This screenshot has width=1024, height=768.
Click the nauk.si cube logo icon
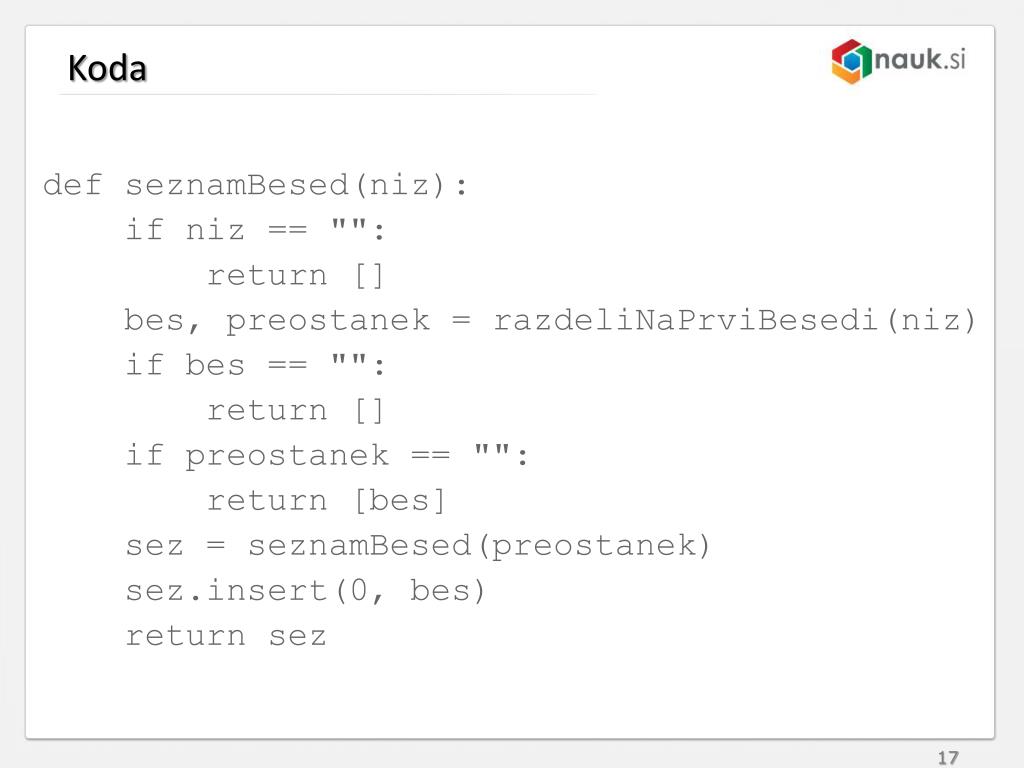click(x=852, y=61)
